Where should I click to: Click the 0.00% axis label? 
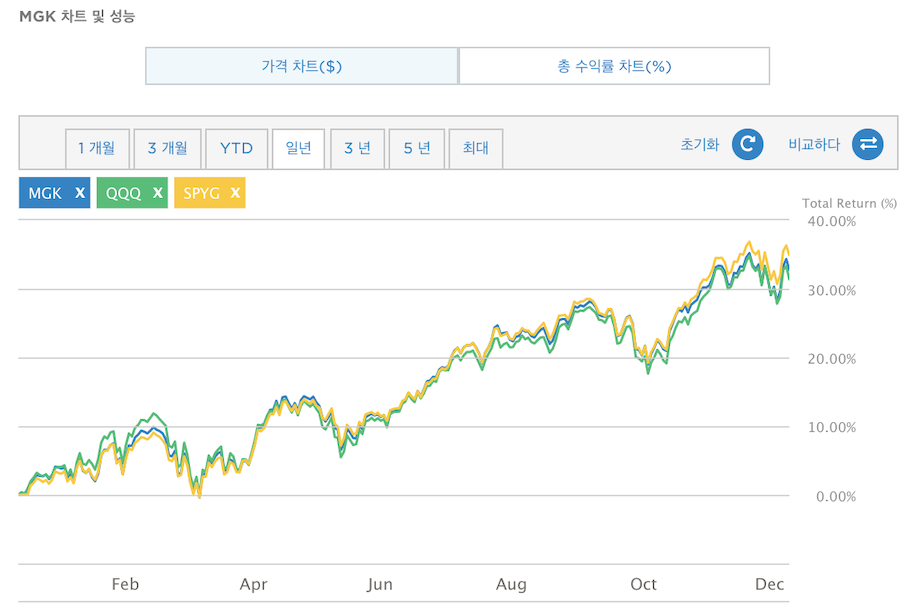click(x=836, y=496)
